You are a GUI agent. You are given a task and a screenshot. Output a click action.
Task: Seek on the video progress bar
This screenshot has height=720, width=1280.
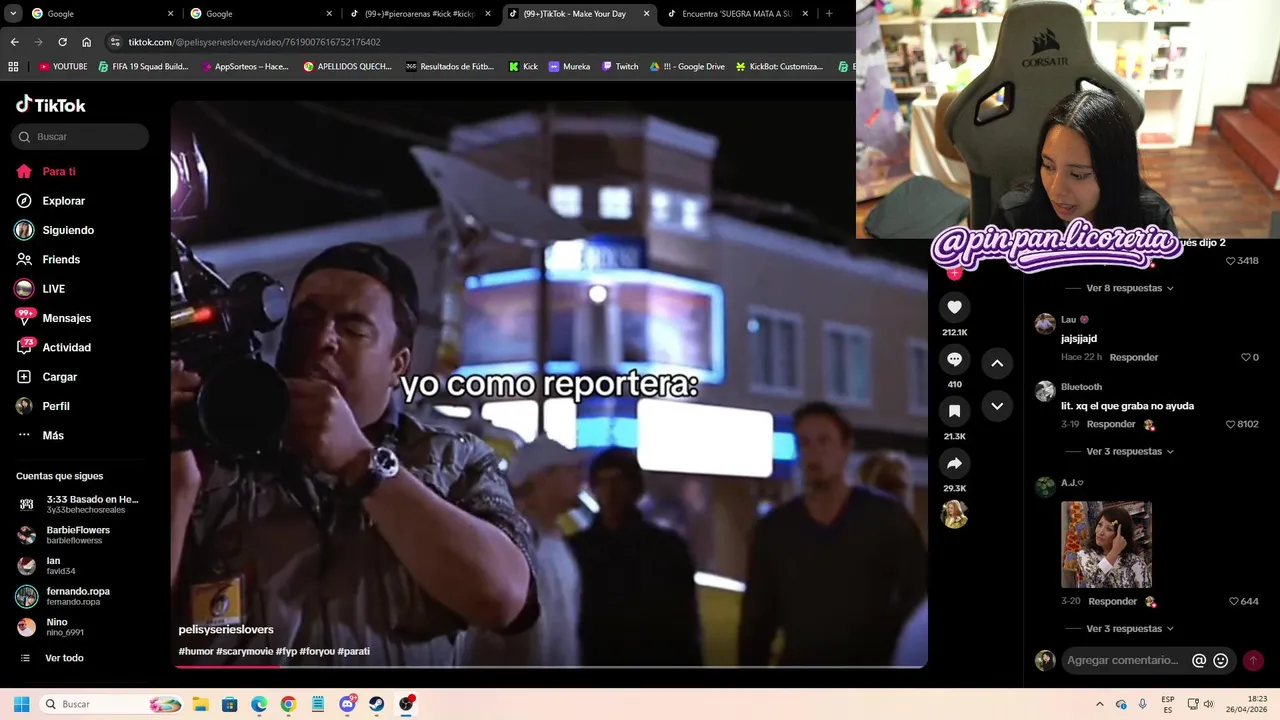pos(549,666)
